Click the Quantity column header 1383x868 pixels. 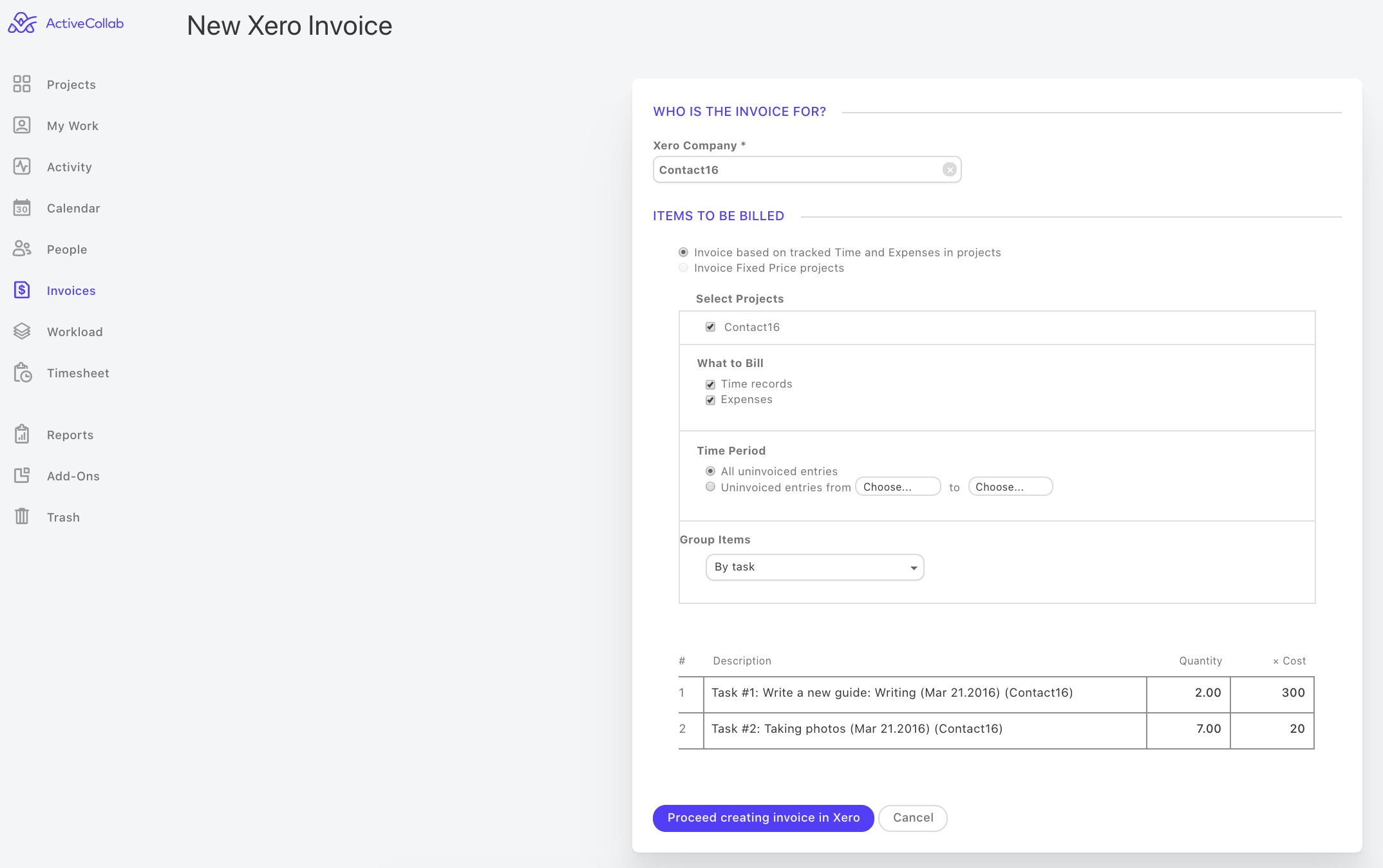pyautogui.click(x=1200, y=661)
